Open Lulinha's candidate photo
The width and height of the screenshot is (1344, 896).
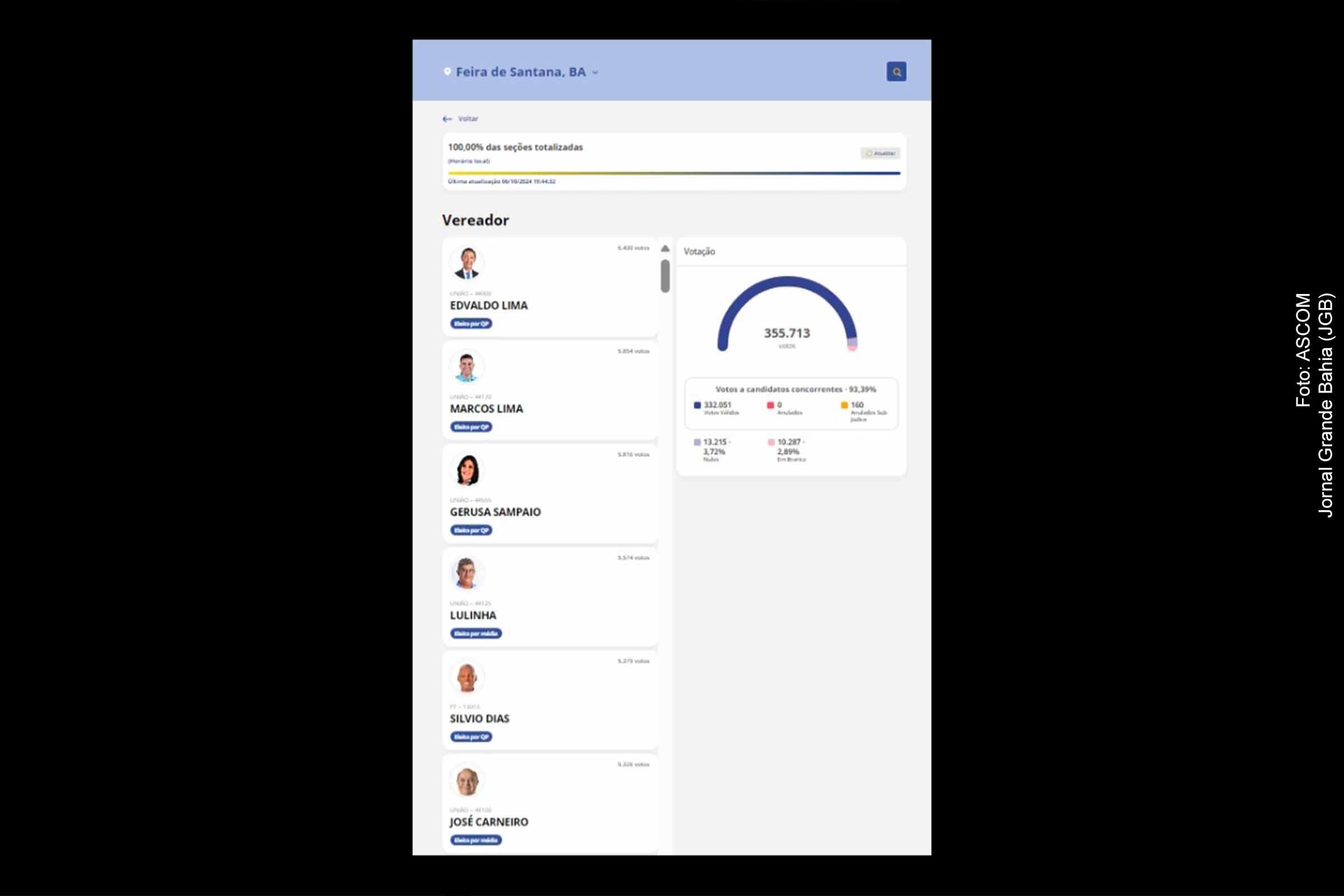467,573
